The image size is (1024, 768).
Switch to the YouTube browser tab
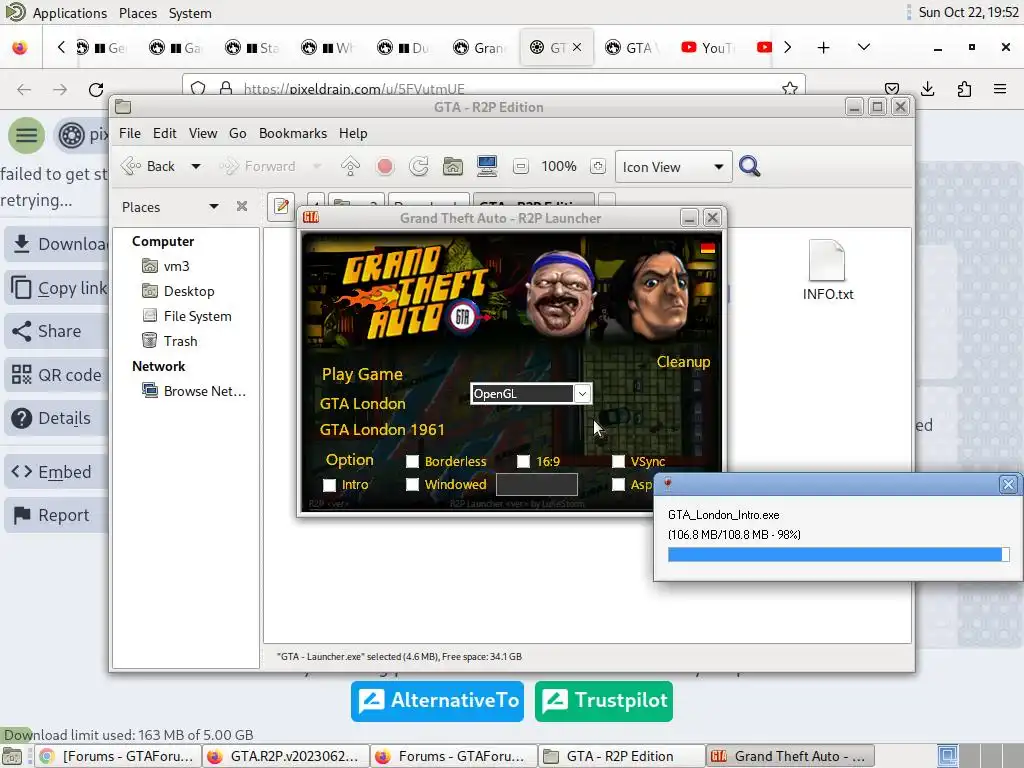coord(709,47)
